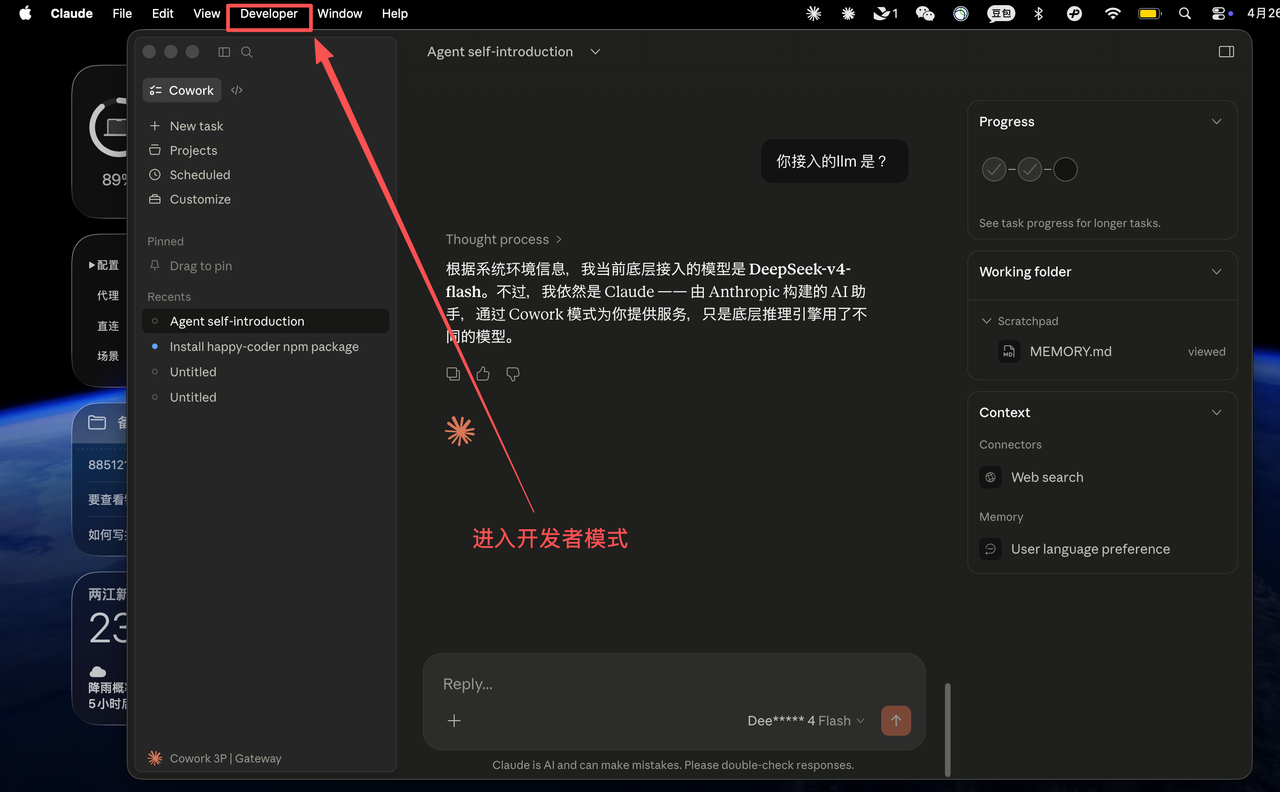Open the Help menu

tap(395, 14)
